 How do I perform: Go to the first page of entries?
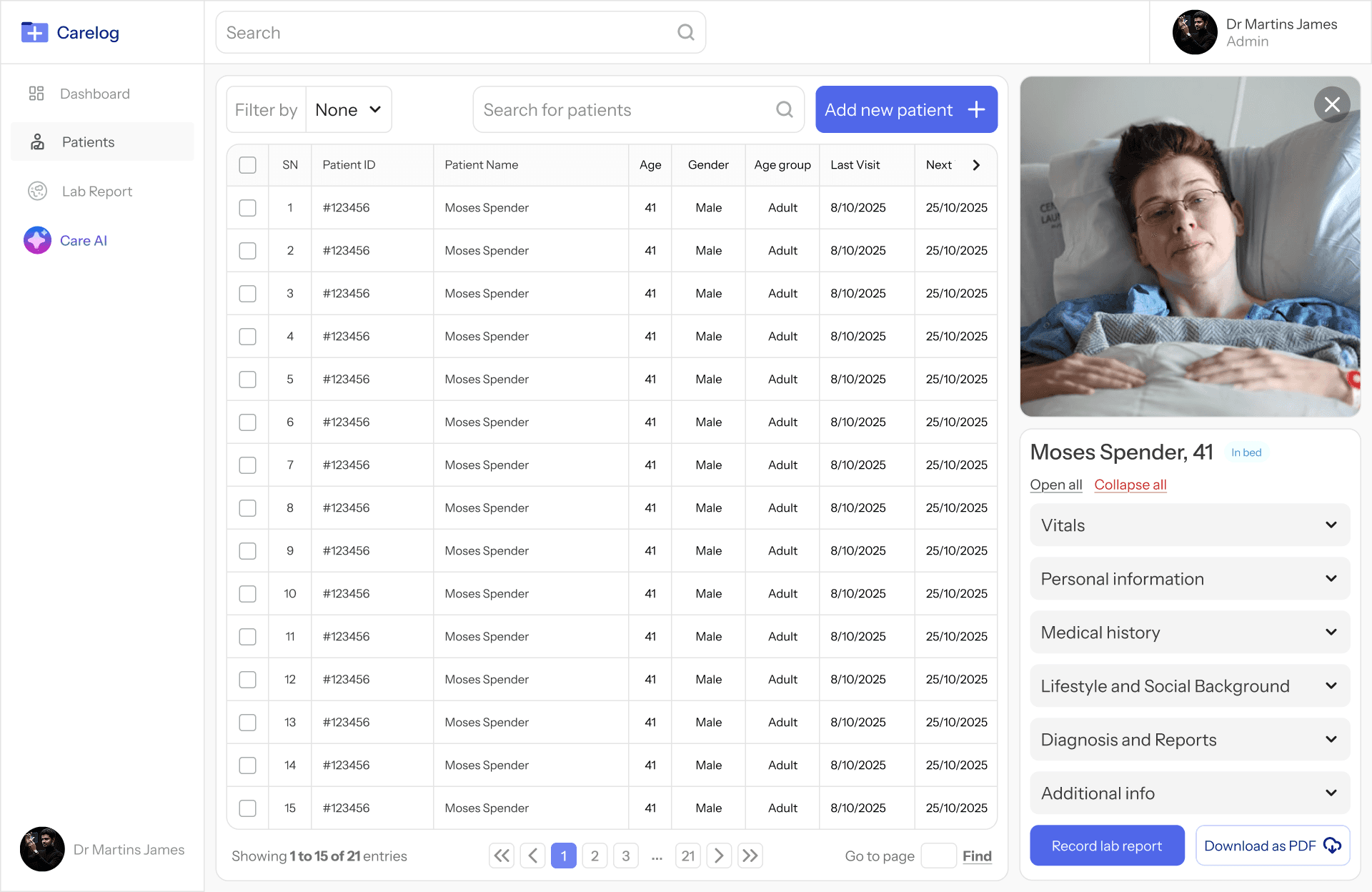[502, 856]
